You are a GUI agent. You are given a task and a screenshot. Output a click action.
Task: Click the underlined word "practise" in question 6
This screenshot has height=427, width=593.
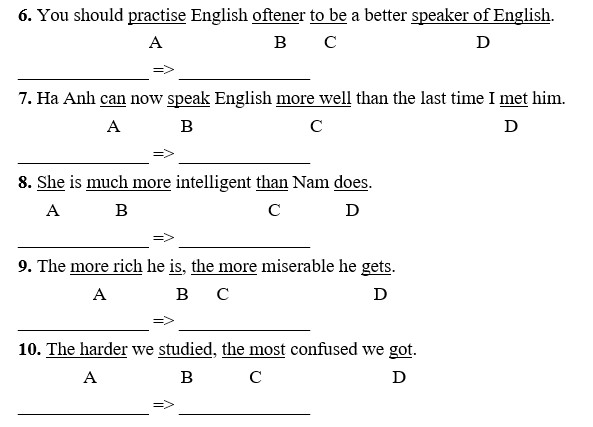point(157,16)
